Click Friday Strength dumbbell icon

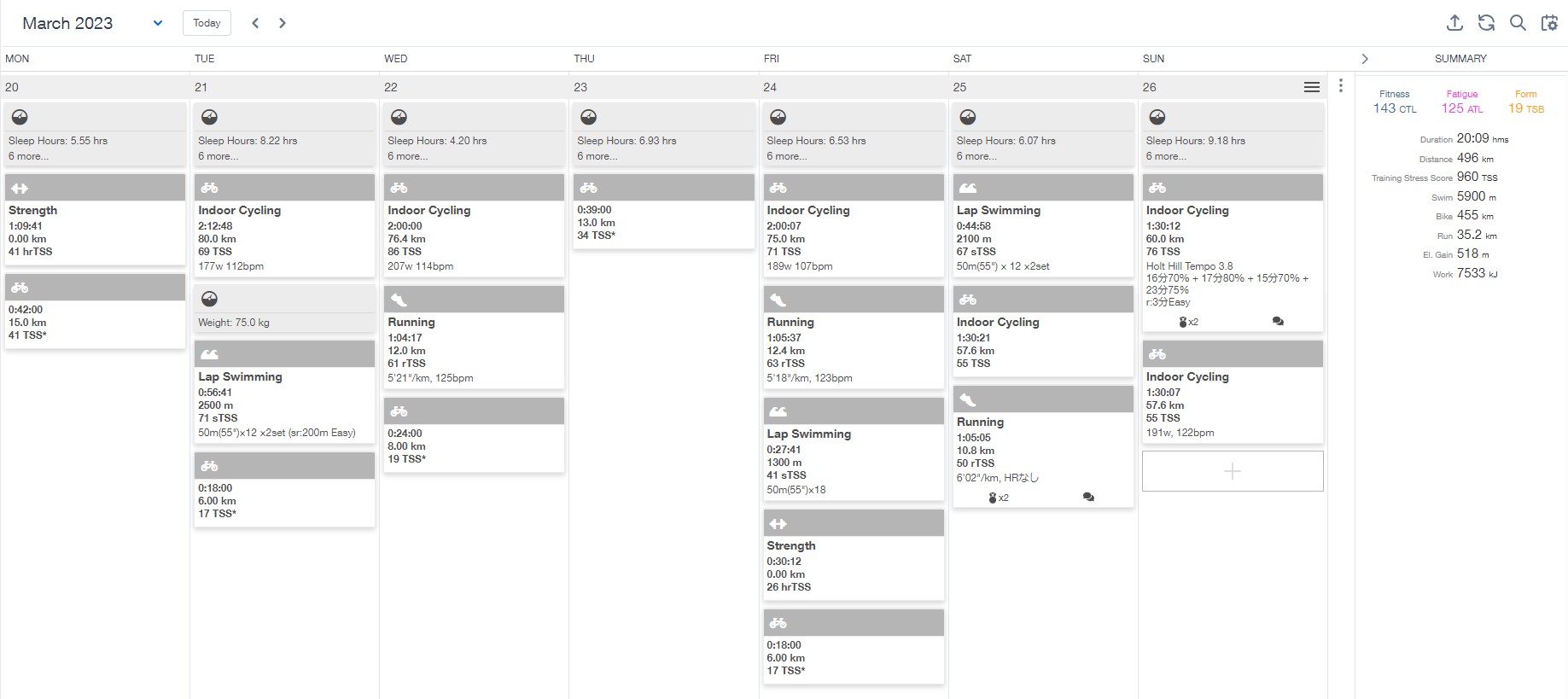[x=778, y=523]
